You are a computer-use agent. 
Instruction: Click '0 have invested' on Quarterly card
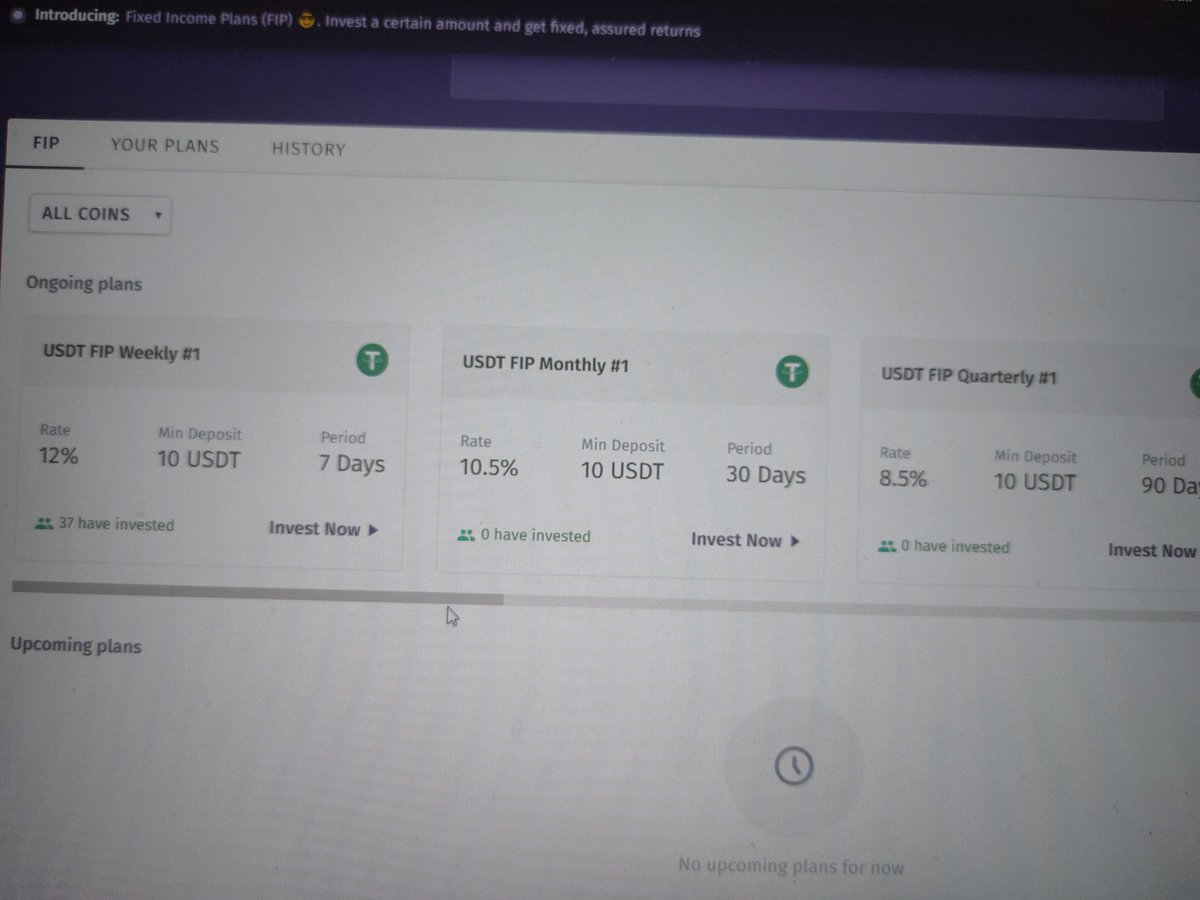tap(955, 548)
